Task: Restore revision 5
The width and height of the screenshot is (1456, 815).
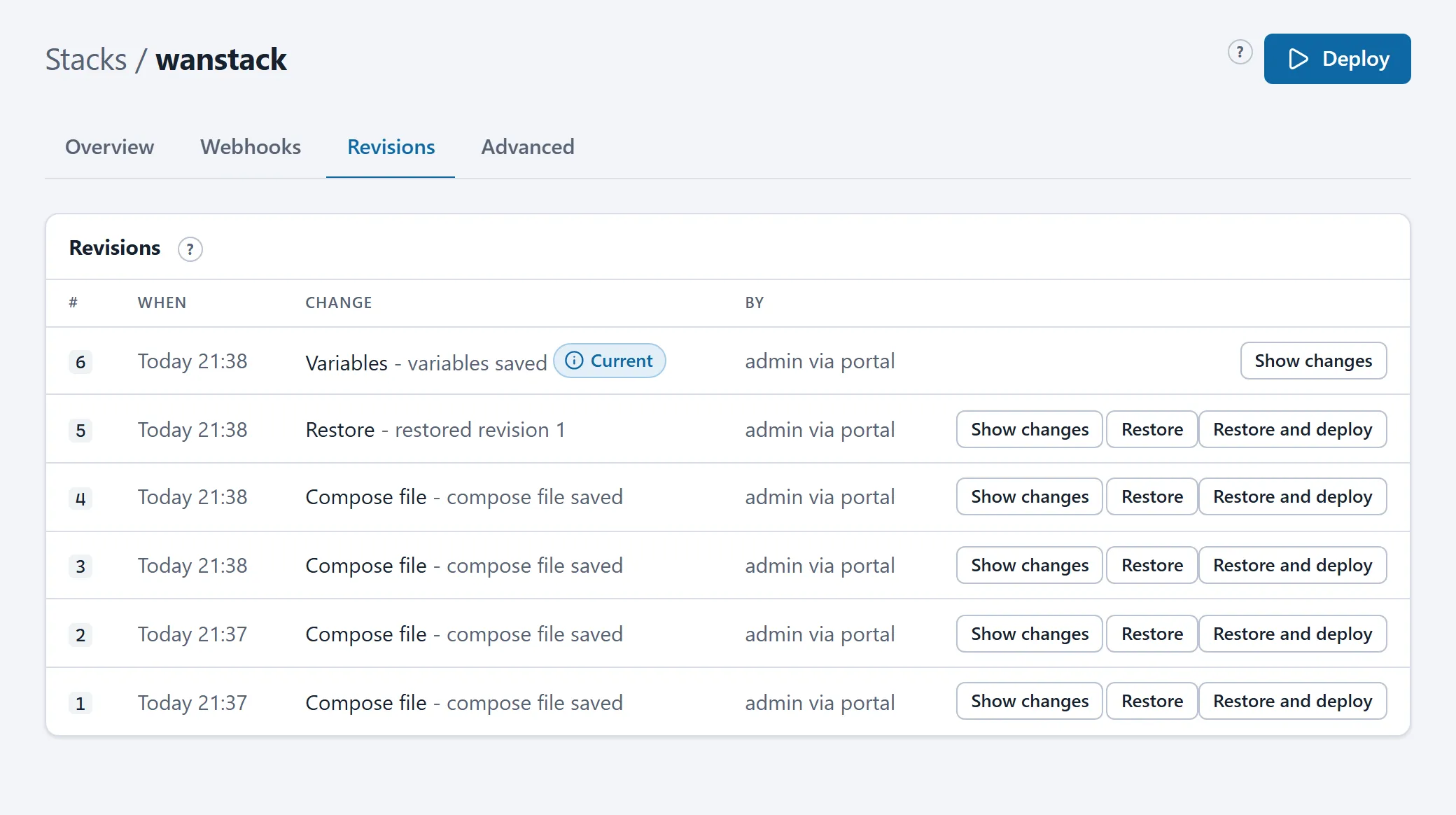Action: pyautogui.click(x=1151, y=429)
